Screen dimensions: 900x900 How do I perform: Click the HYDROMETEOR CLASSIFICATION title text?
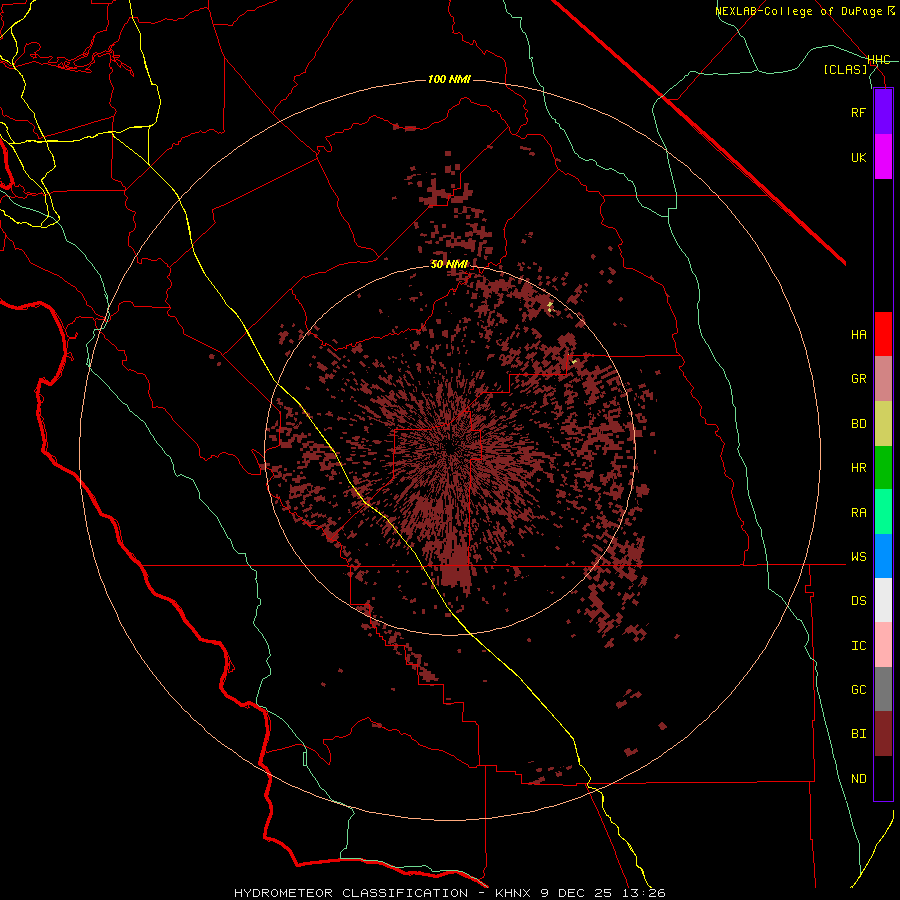click(351, 893)
